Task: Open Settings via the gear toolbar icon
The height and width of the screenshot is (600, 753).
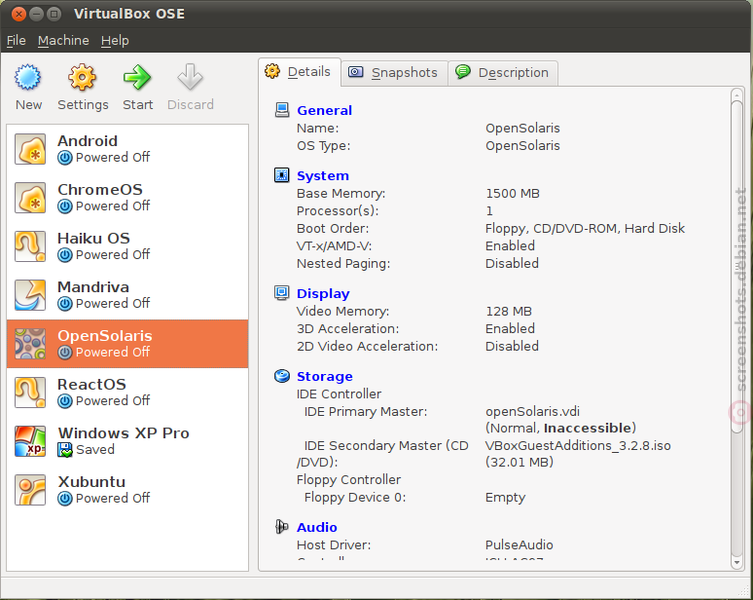Action: coord(82,77)
